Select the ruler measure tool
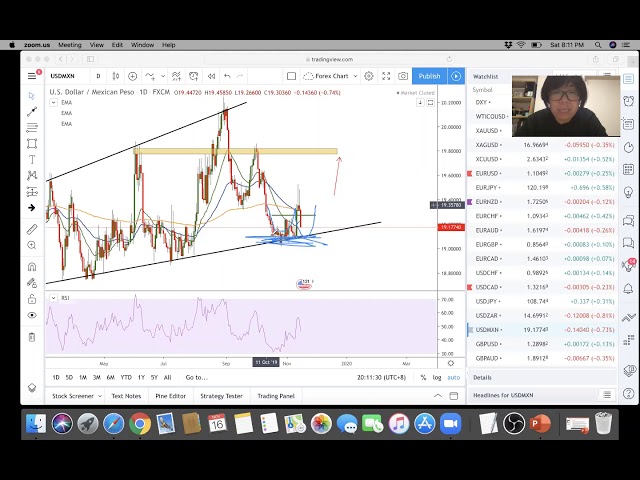Viewport: 640px width, 480px height. [32, 229]
